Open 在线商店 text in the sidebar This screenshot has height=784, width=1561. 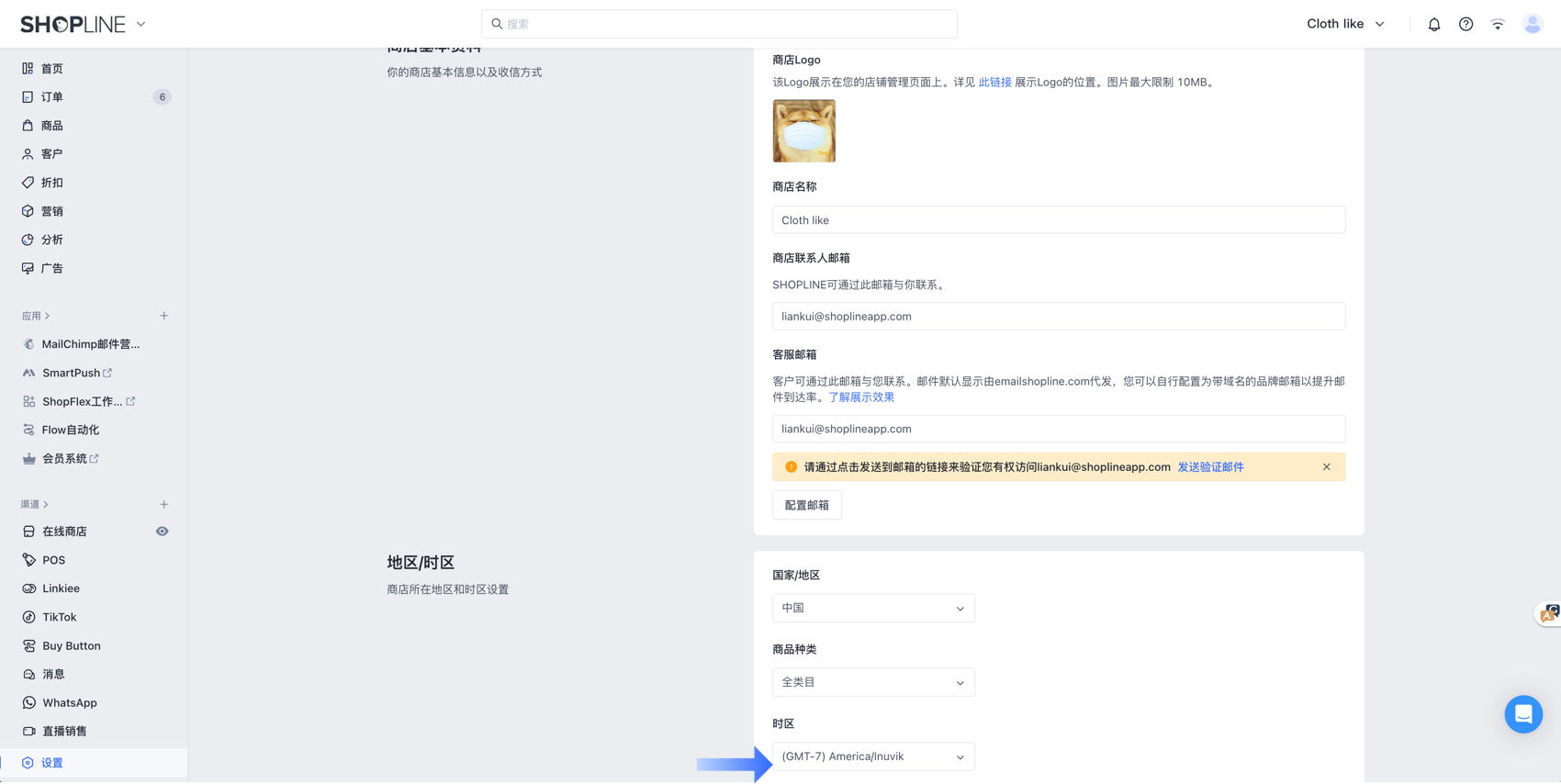click(64, 532)
